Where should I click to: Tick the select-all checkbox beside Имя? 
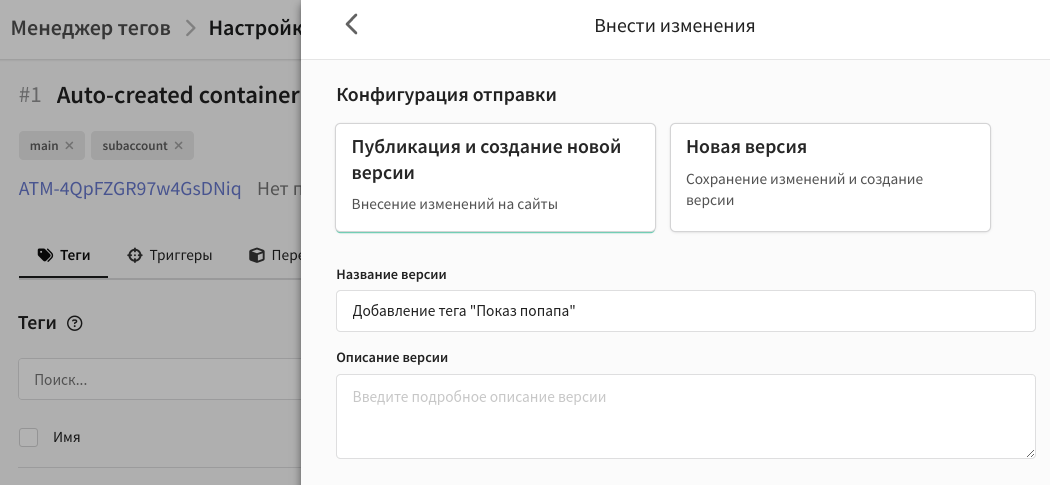click(29, 437)
